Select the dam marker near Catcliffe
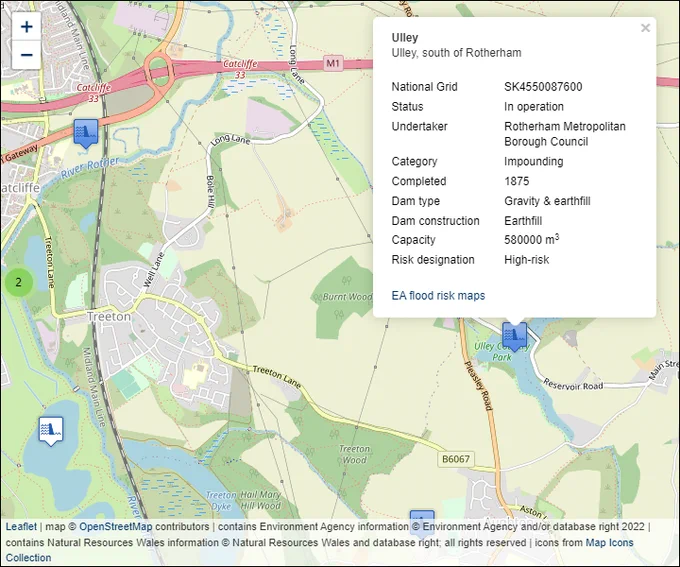The image size is (680, 567). click(86, 133)
